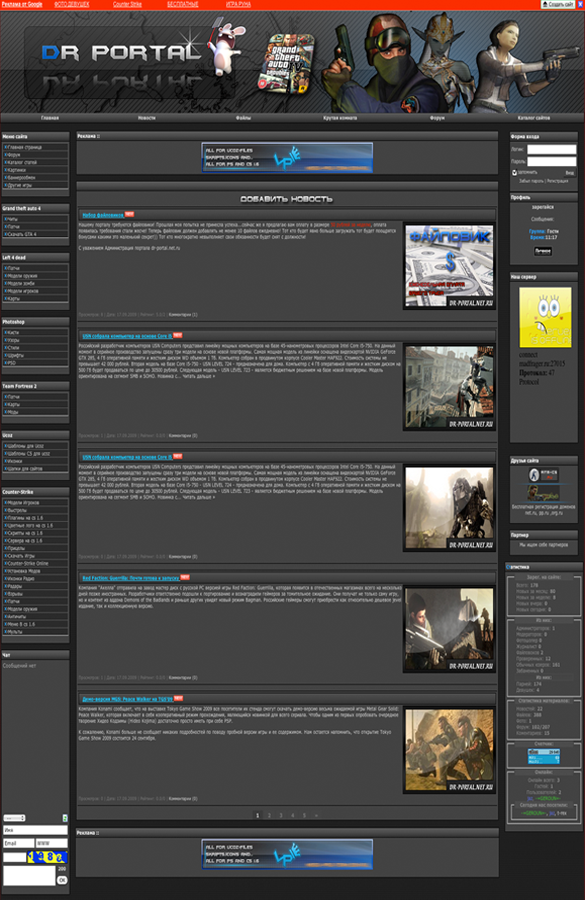Screen dimensions: 585x900
Task: Click the Вход login button
Action: point(569,173)
